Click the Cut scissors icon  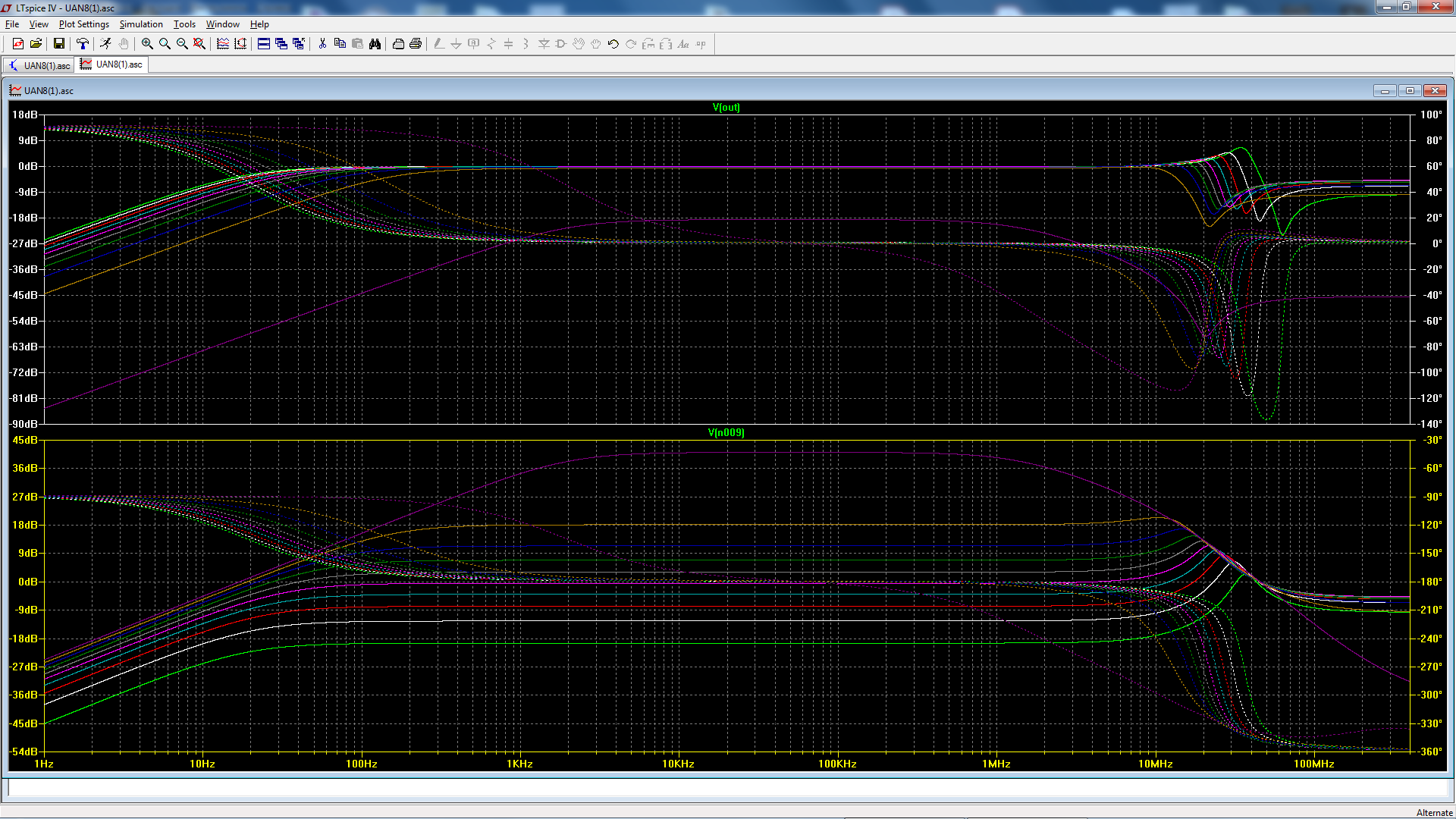pyautogui.click(x=322, y=44)
